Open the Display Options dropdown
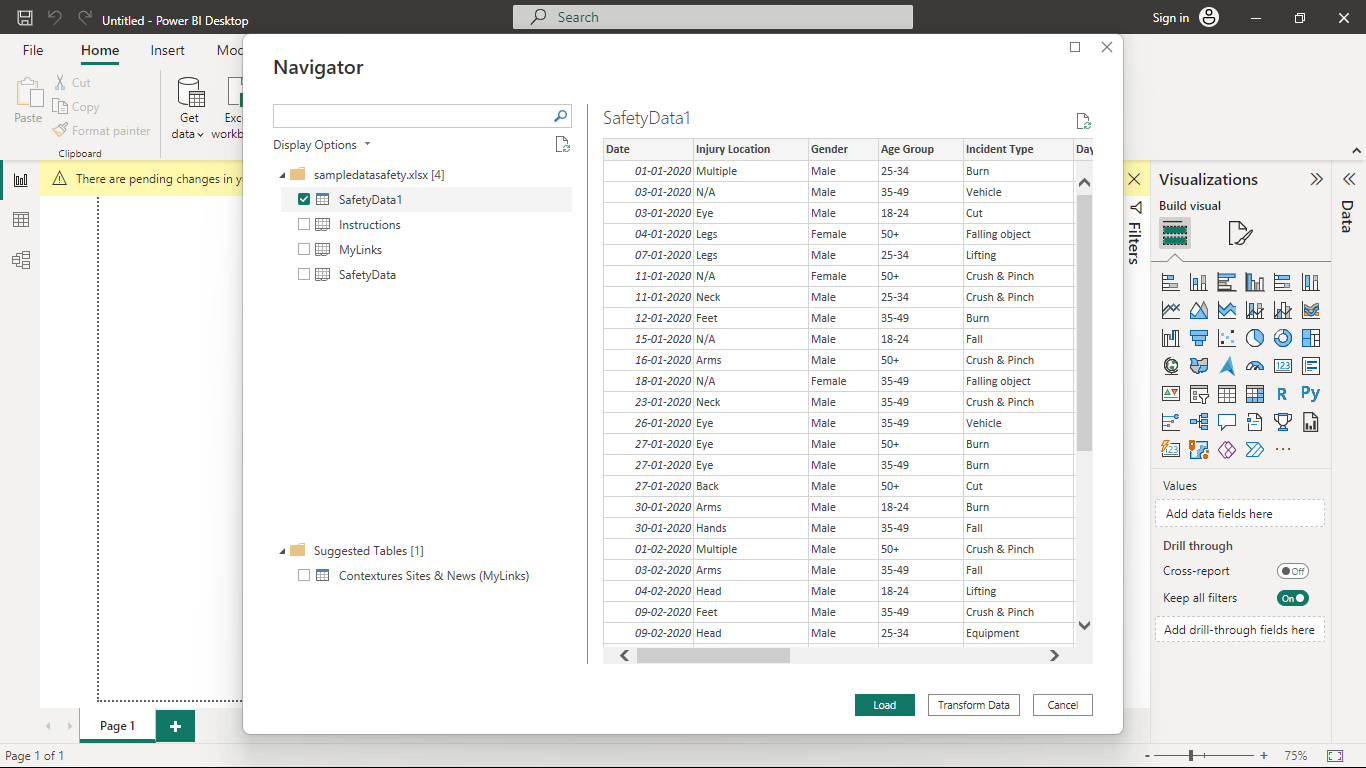 (322, 144)
